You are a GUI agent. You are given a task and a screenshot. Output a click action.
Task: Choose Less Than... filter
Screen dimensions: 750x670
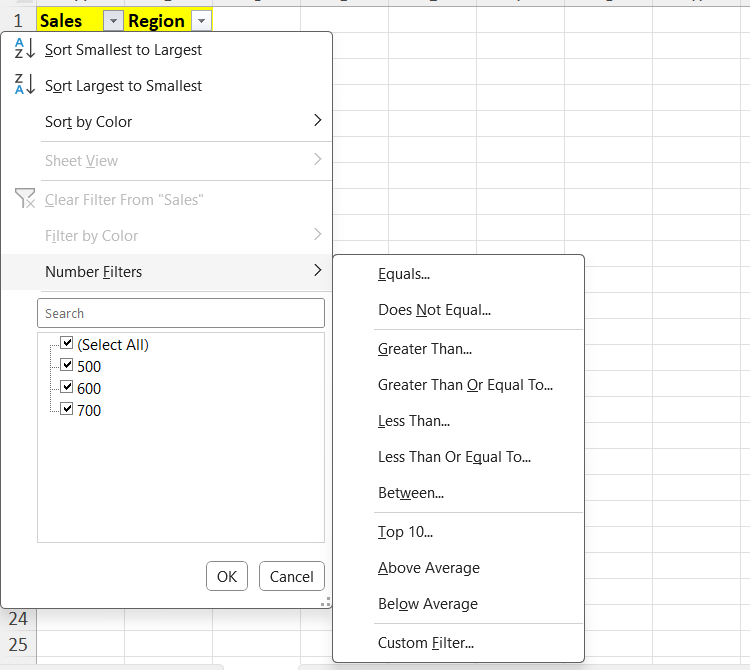click(458, 421)
